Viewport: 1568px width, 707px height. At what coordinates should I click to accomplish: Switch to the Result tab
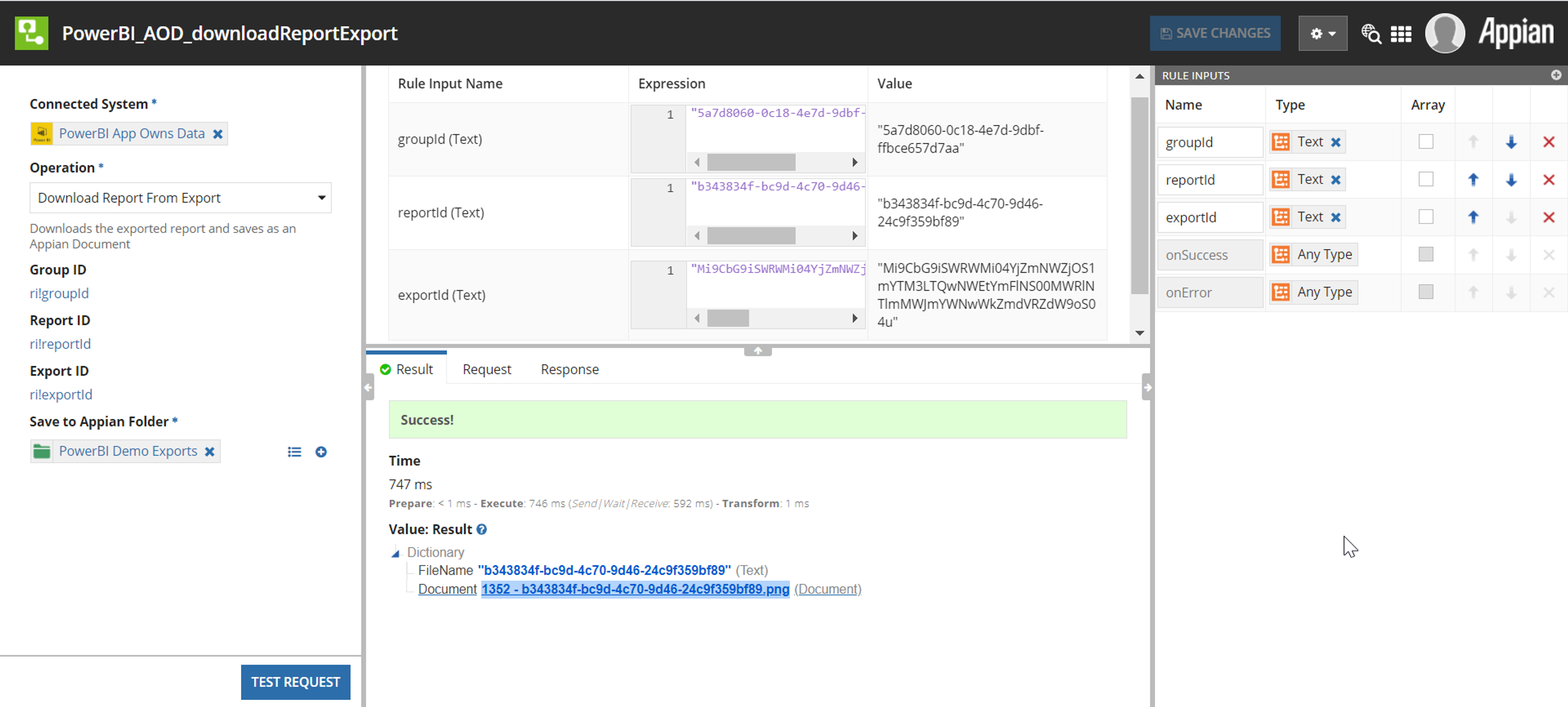tap(406, 369)
